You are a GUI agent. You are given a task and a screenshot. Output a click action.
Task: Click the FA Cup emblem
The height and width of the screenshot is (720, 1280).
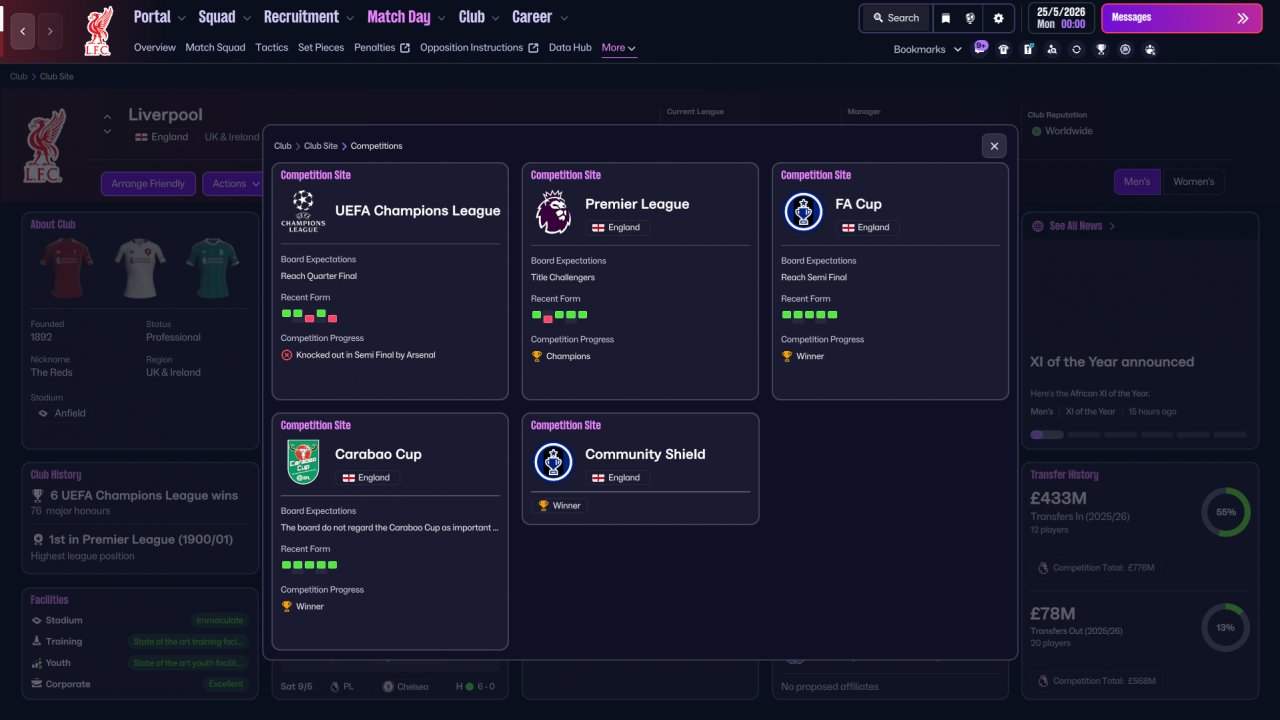(x=803, y=212)
